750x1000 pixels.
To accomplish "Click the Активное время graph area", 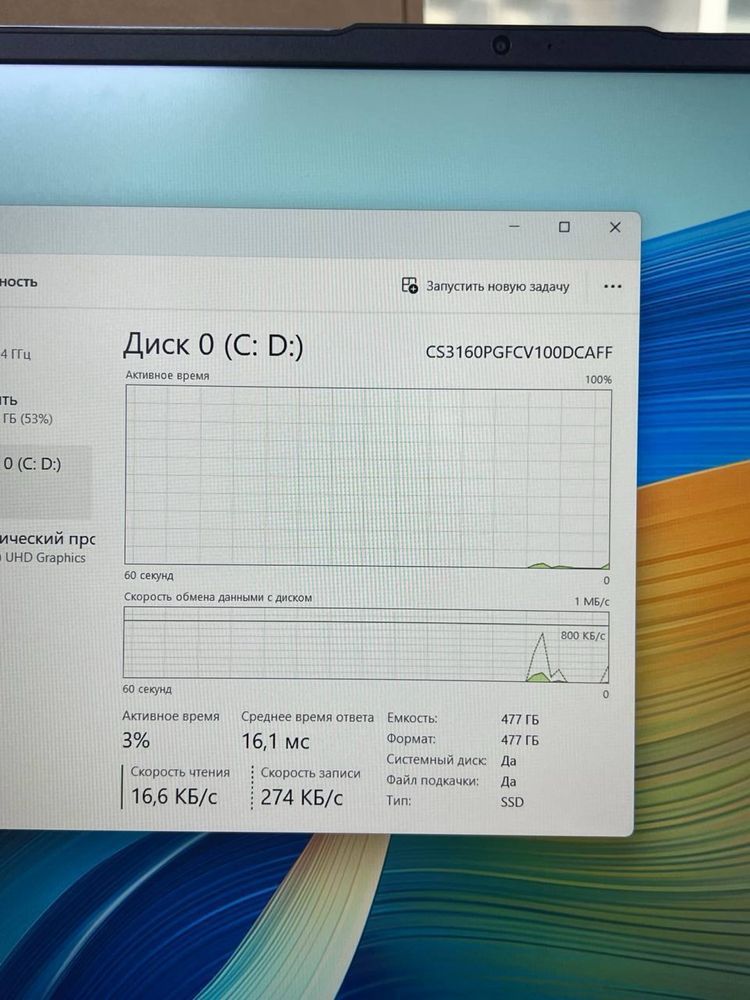I will click(x=367, y=476).
